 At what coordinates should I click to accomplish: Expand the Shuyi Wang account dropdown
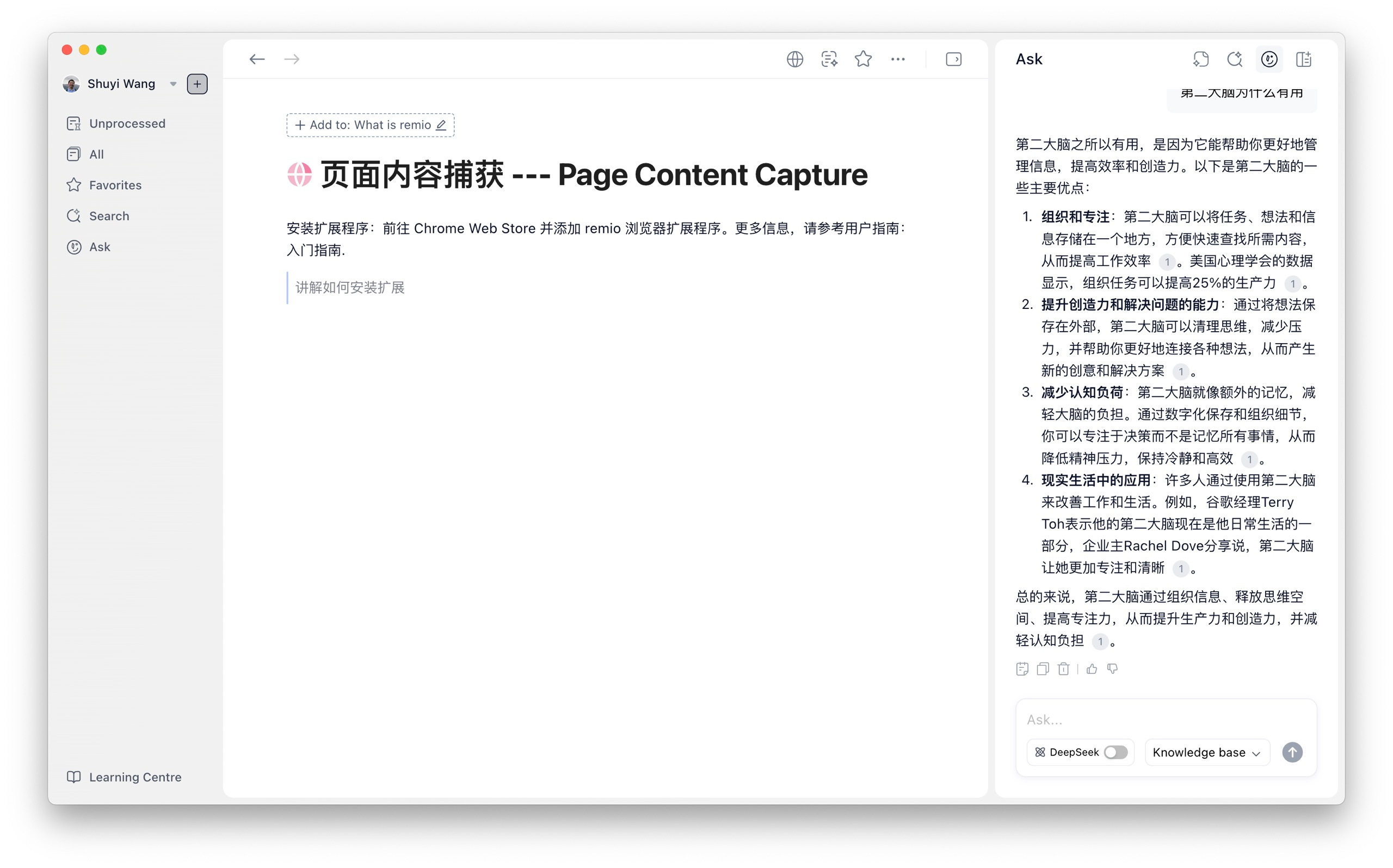tap(173, 84)
